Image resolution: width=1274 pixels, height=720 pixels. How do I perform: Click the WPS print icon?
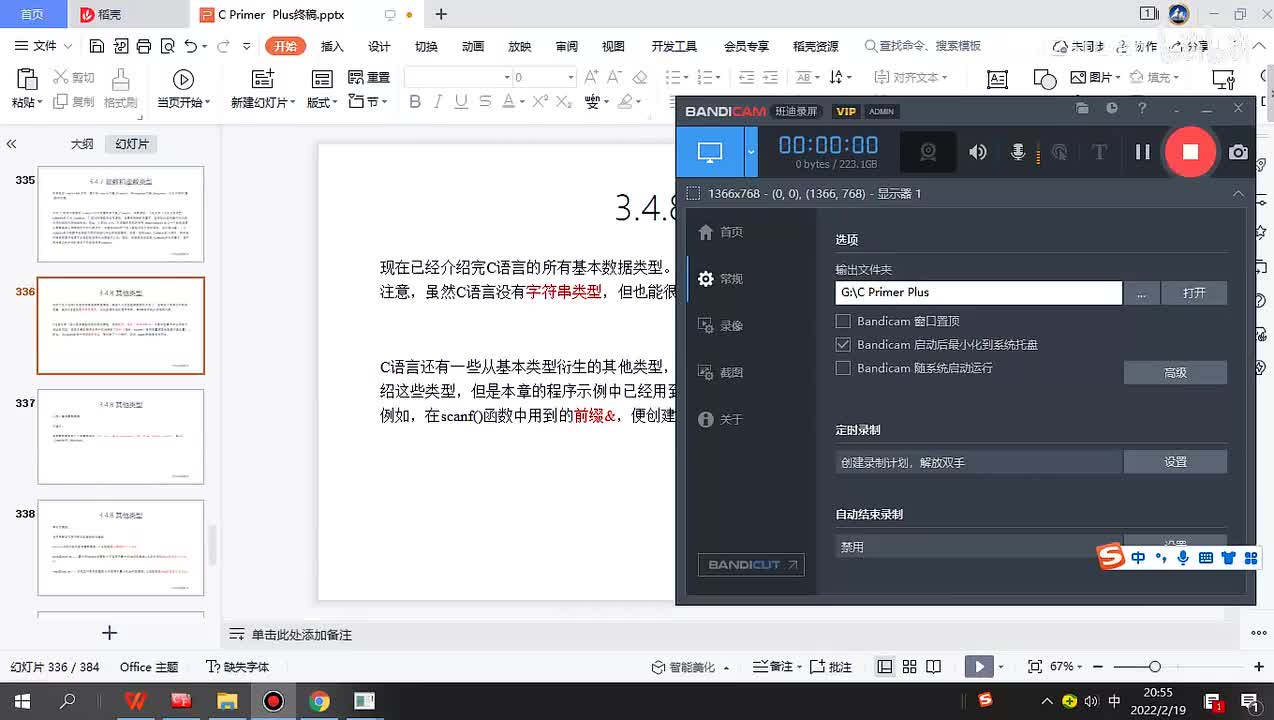pyautogui.click(x=144, y=46)
